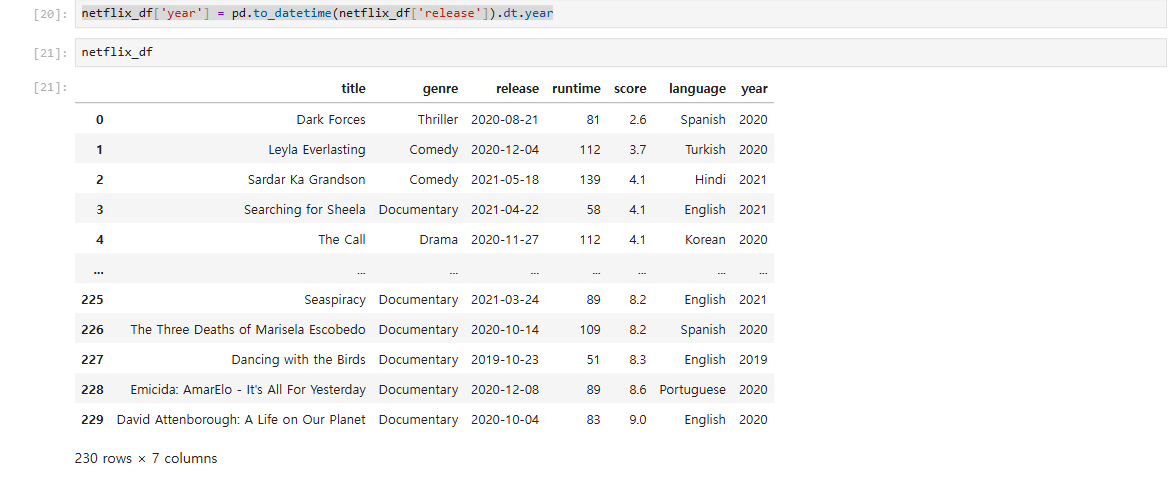Click row index 225
The height and width of the screenshot is (484, 1168).
[92, 299]
